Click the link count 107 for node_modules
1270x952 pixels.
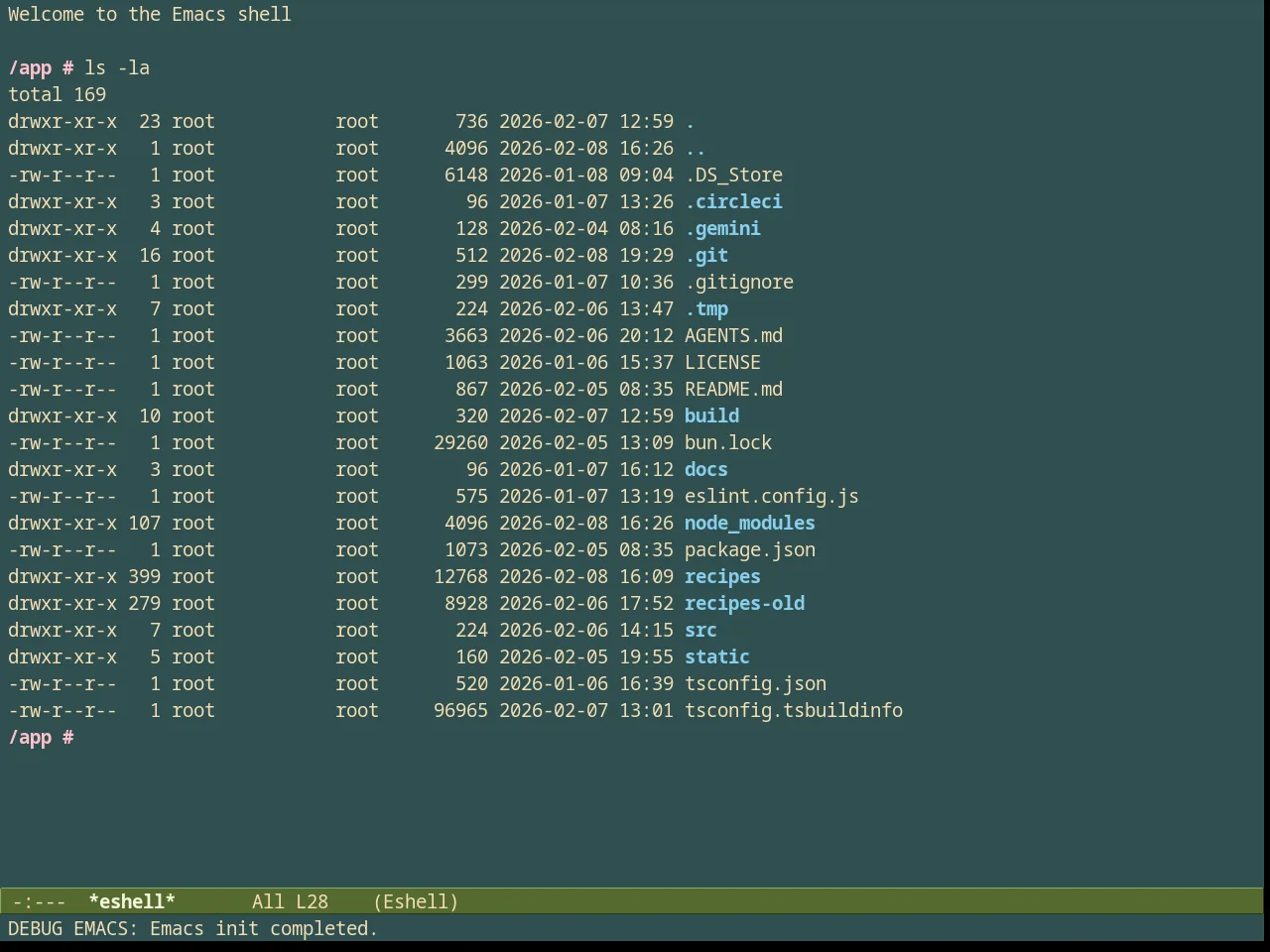(144, 523)
